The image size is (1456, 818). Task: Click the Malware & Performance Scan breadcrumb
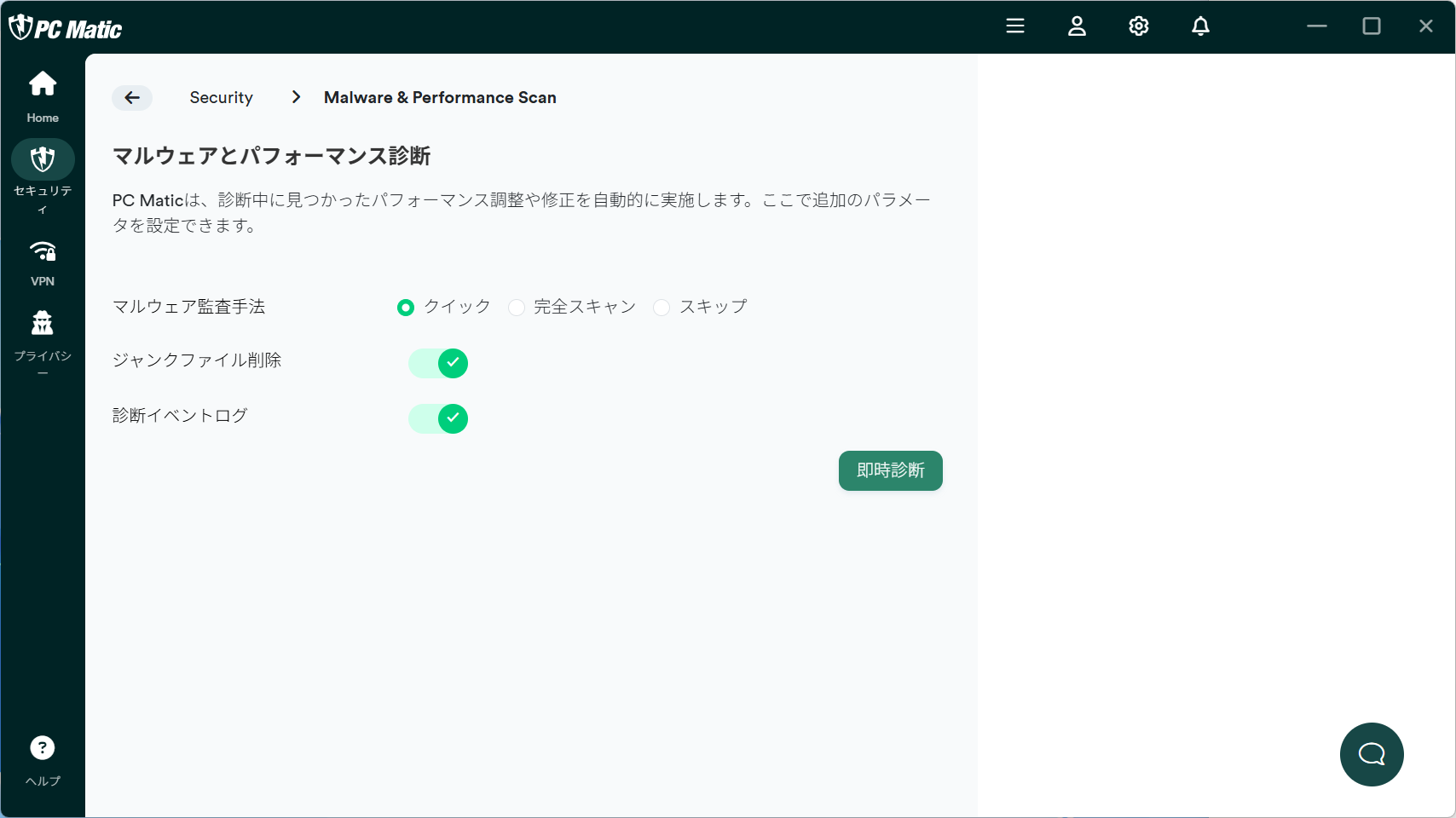pos(440,98)
